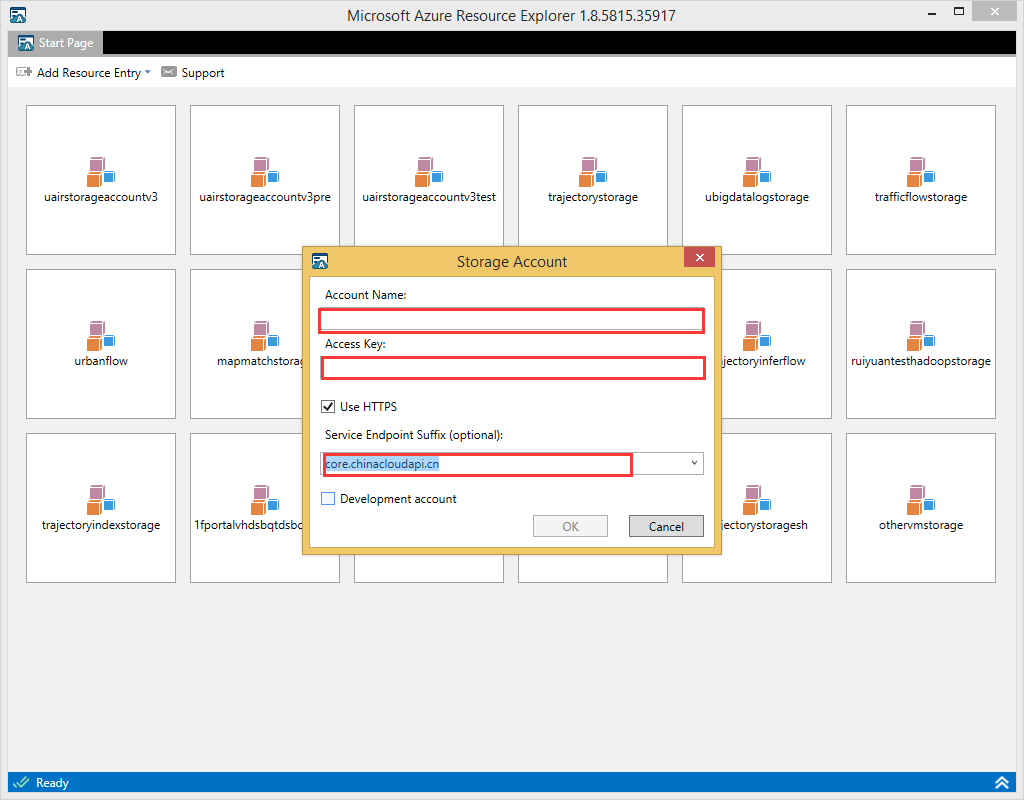This screenshot has width=1024, height=800.
Task: Click into the Access Key field
Action: pos(512,369)
